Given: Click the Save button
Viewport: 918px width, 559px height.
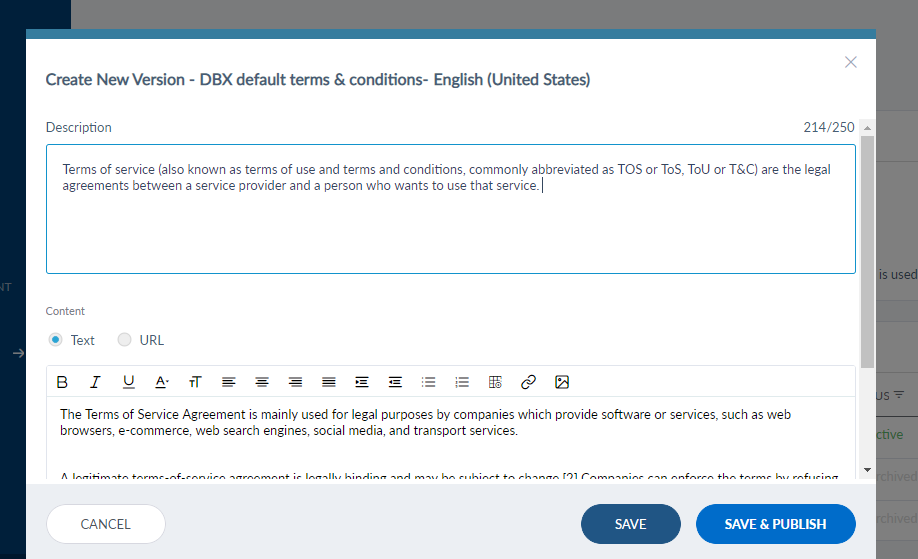Looking at the screenshot, I should click(630, 524).
